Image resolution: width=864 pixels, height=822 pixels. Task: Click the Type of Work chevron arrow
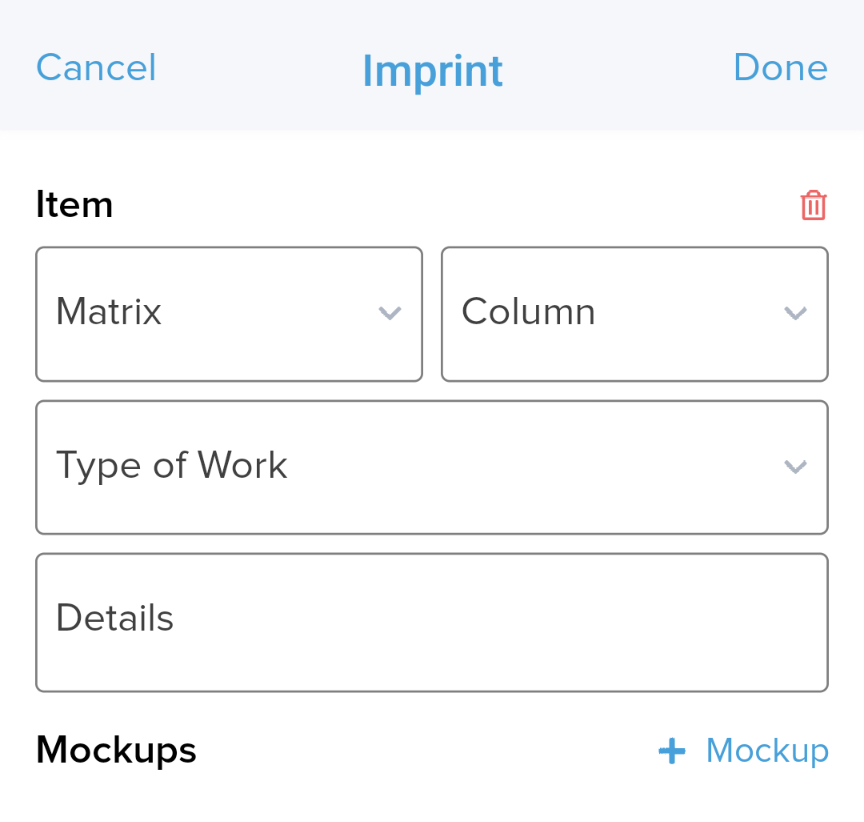(x=795, y=467)
